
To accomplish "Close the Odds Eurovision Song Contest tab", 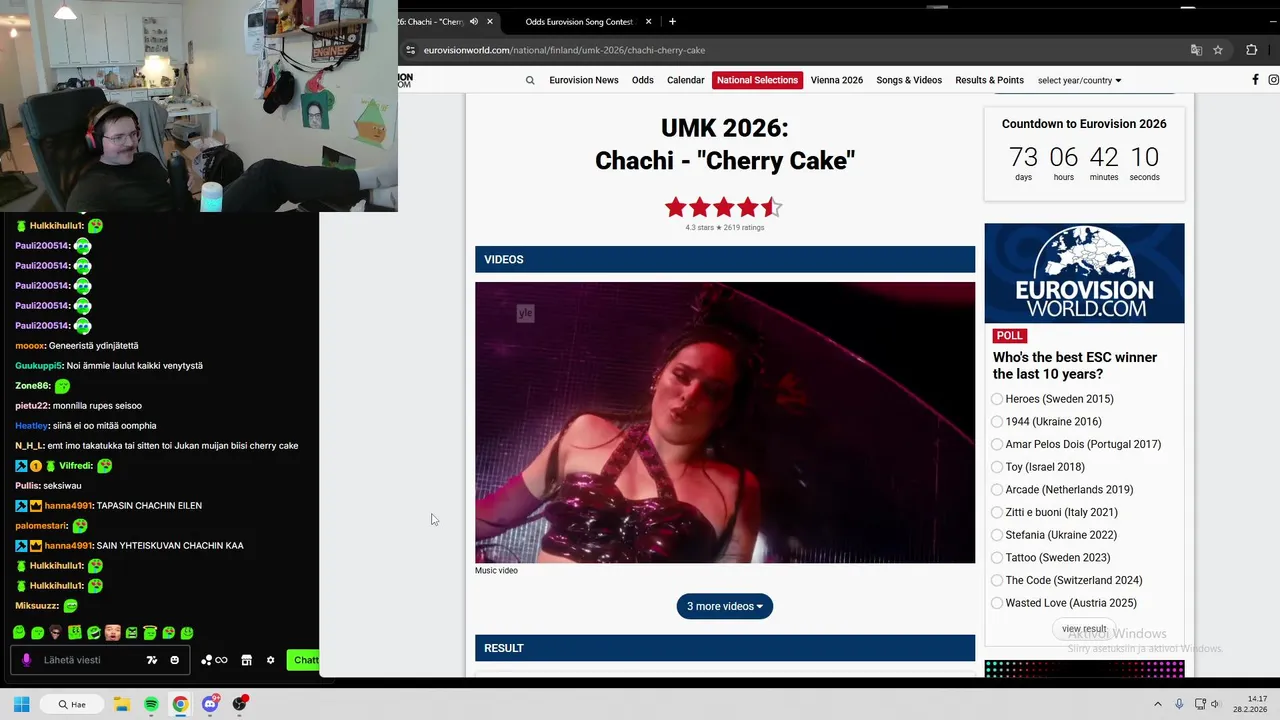I will 649,21.
